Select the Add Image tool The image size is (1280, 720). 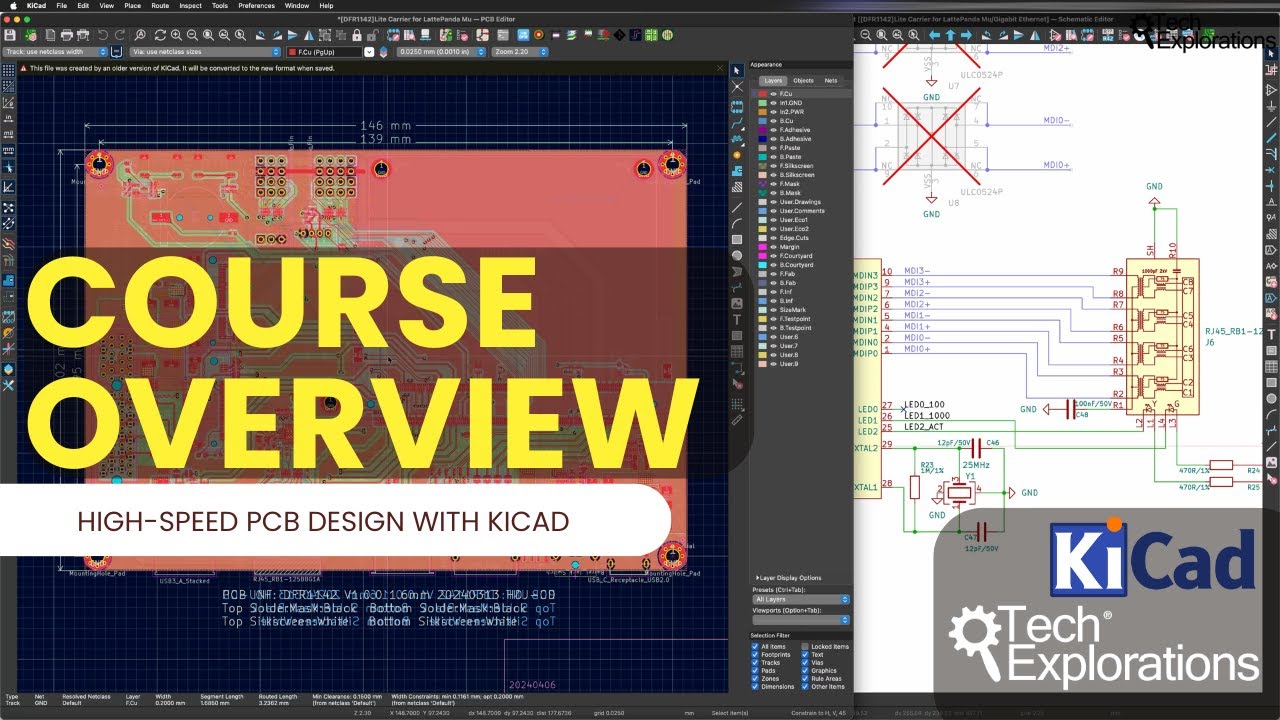click(737, 303)
